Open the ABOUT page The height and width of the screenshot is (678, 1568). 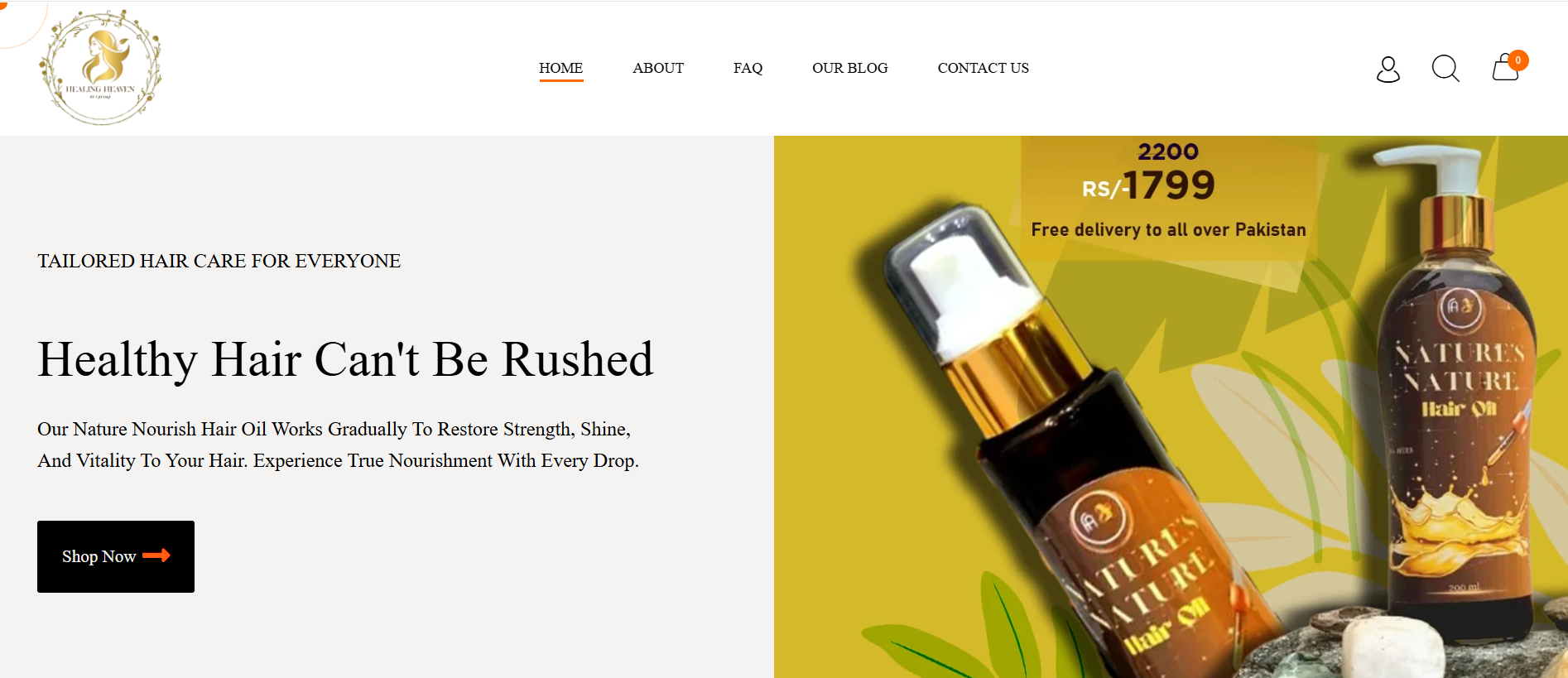[658, 68]
